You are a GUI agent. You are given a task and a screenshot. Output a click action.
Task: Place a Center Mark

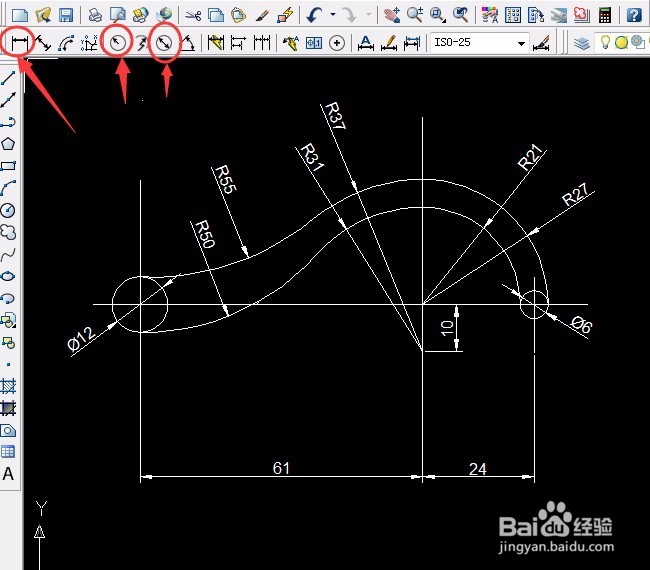pyautogui.click(x=337, y=42)
